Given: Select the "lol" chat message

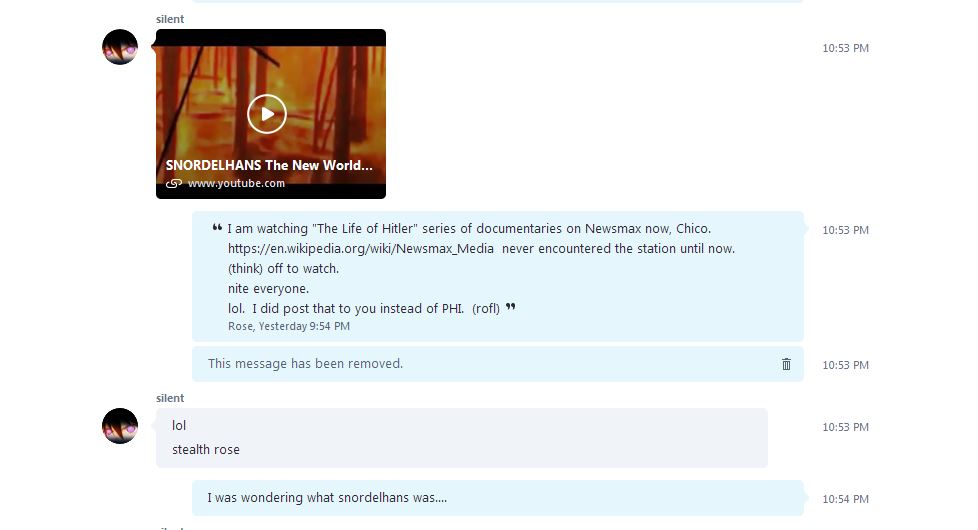Looking at the screenshot, I should tap(179, 426).
